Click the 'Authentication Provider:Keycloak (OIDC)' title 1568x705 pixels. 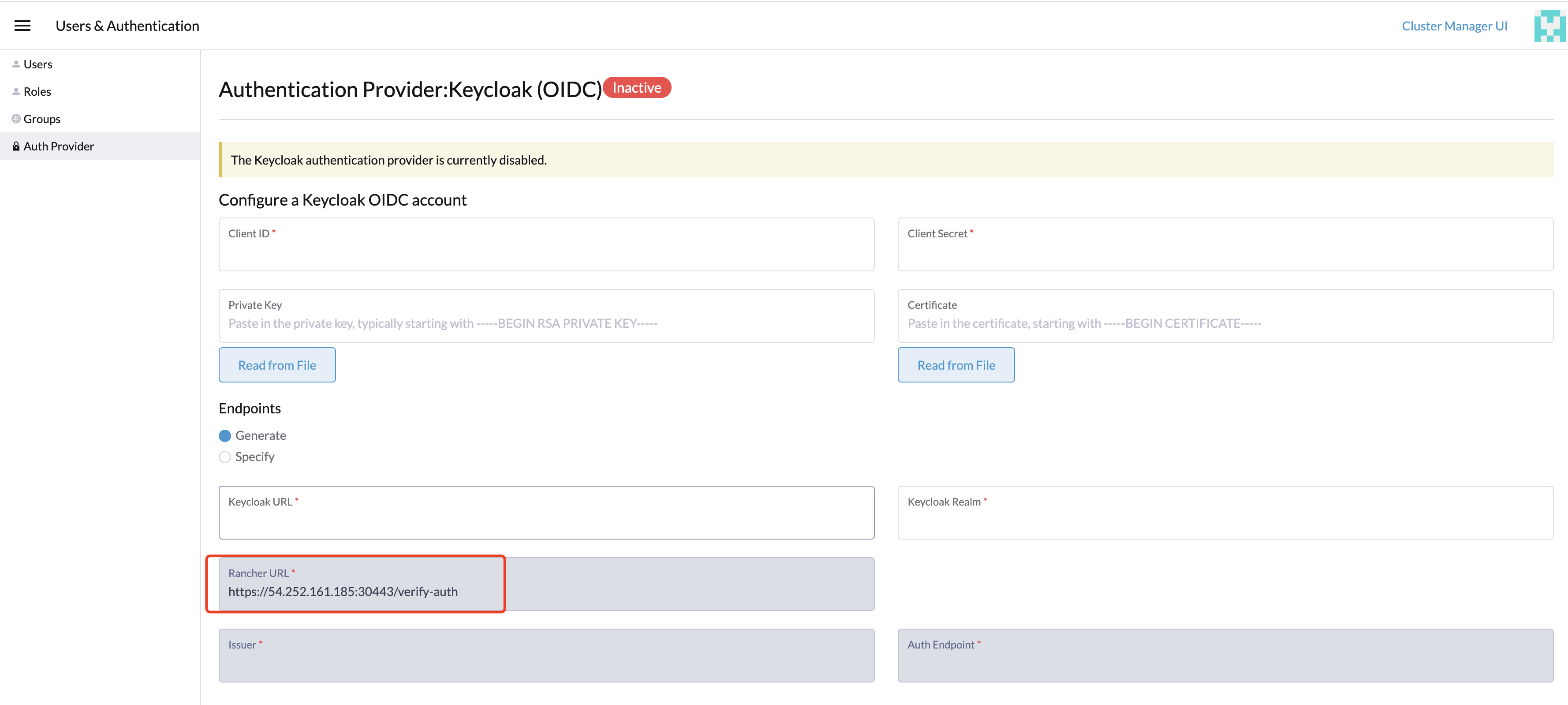tap(410, 90)
